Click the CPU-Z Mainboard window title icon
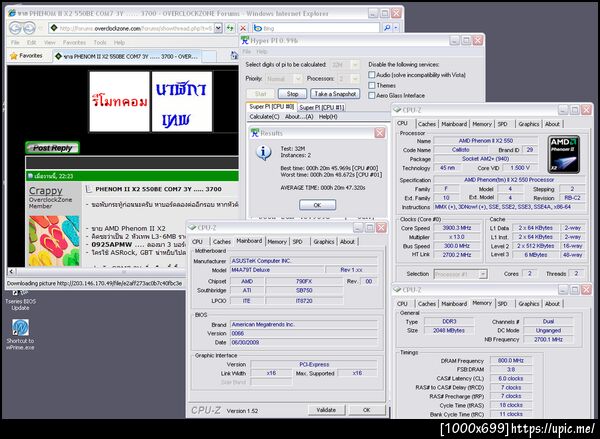Viewport: 600px width, 439px height. [x=192, y=228]
